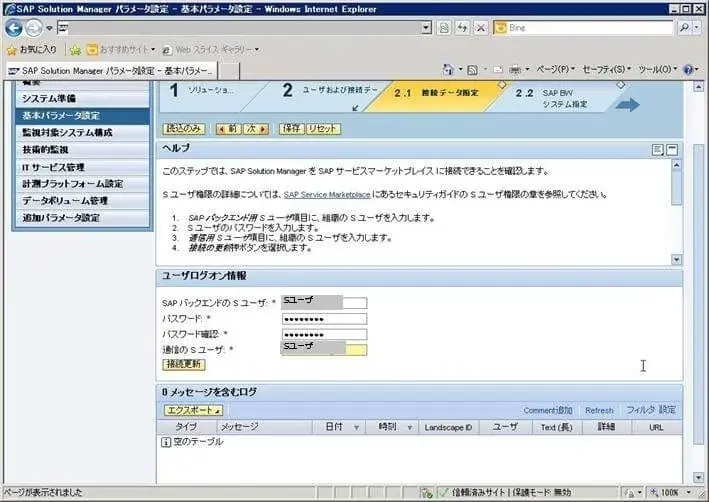Screen dimensions: 709x502
Task: Click the パスワード確認 input field
Action: (324, 335)
